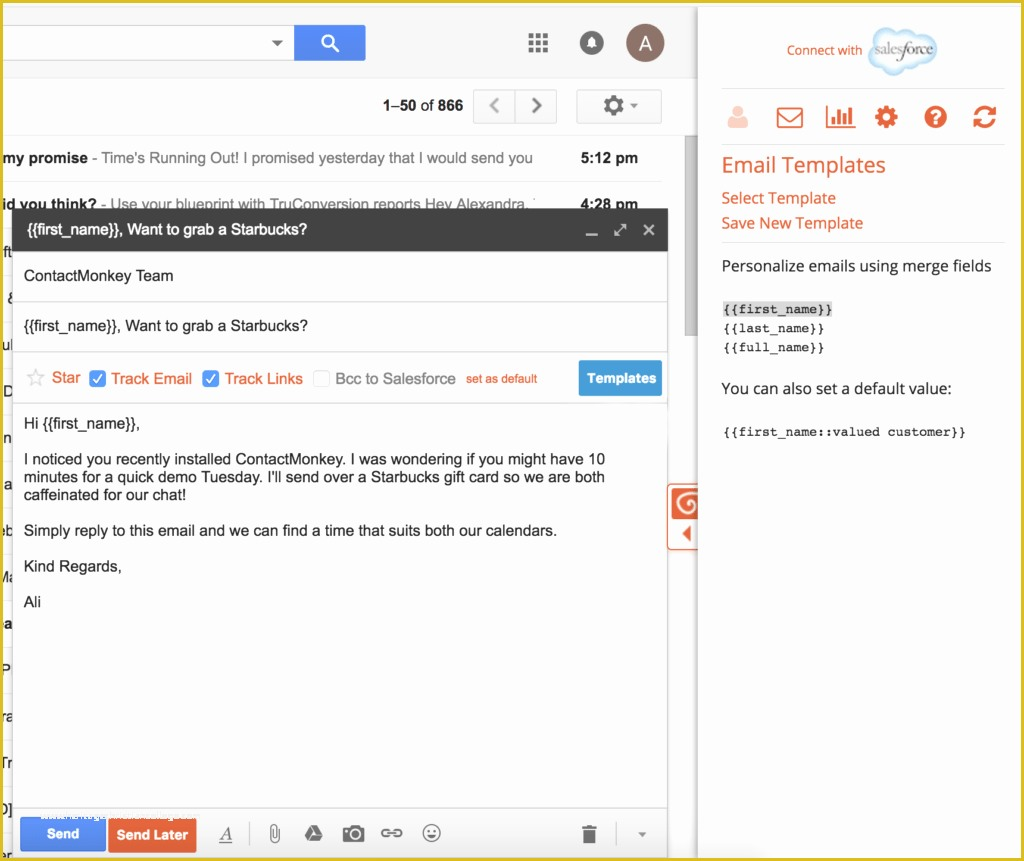Open the Google account avatar menu

[645, 43]
